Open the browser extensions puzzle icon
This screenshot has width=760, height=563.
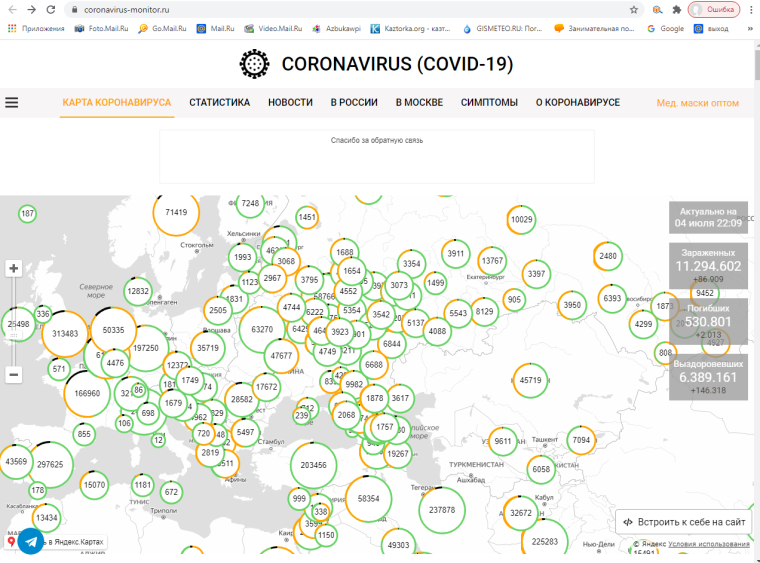coord(676,9)
